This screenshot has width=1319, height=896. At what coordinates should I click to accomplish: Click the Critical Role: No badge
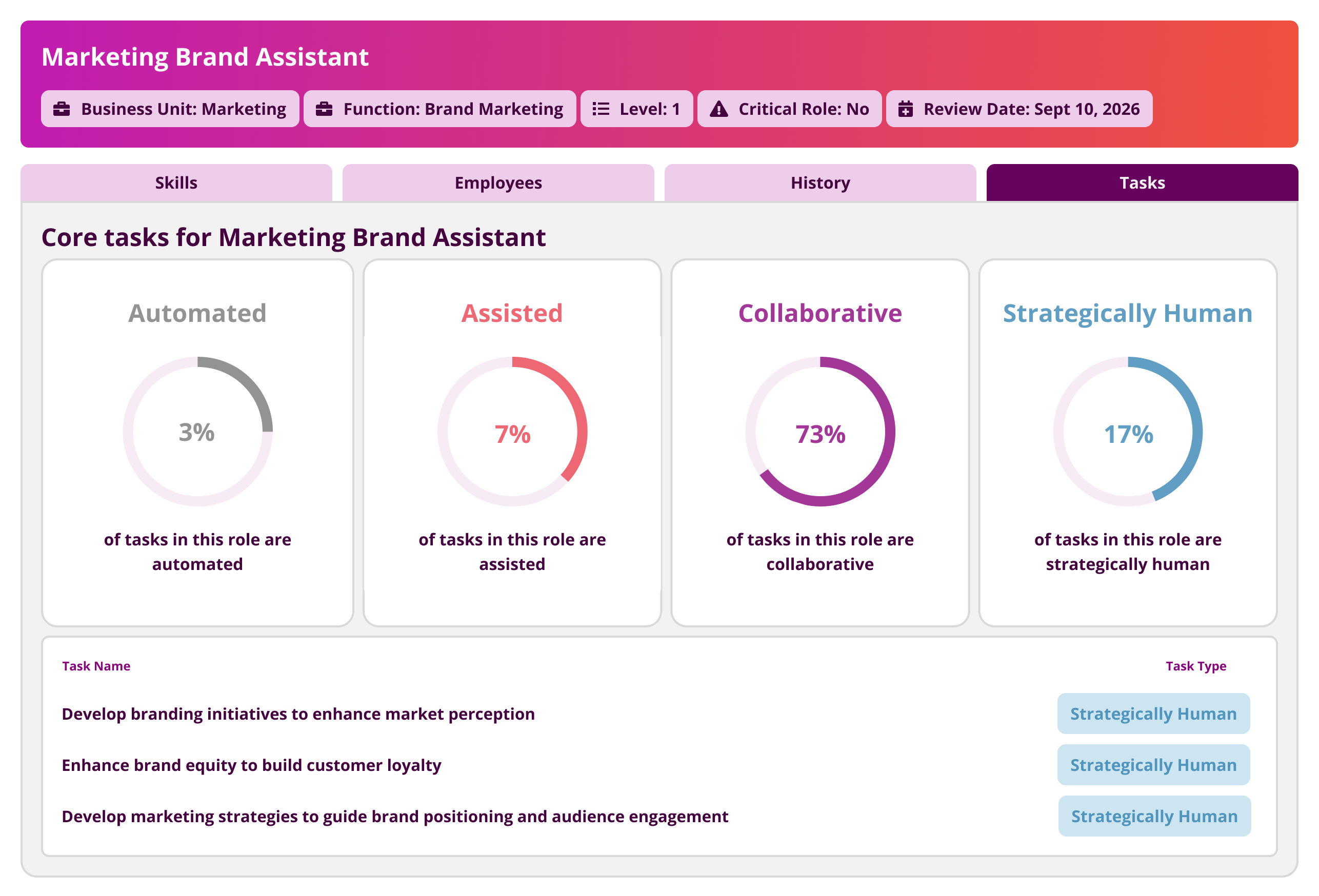[789, 109]
